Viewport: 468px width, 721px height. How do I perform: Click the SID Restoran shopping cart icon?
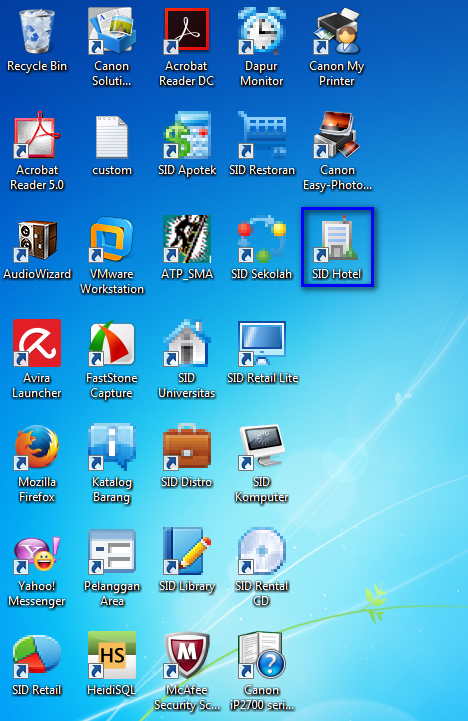click(262, 135)
